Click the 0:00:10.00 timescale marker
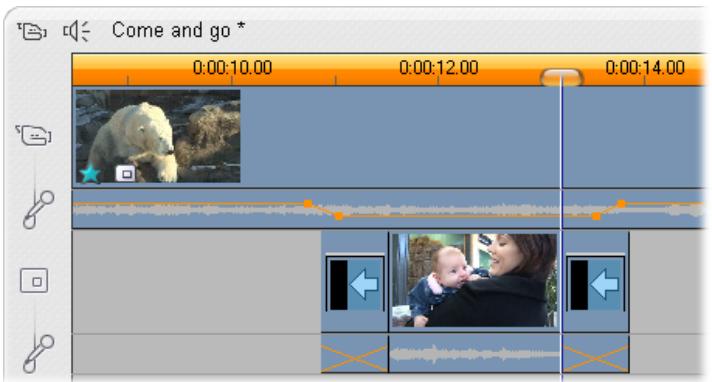 point(232,68)
